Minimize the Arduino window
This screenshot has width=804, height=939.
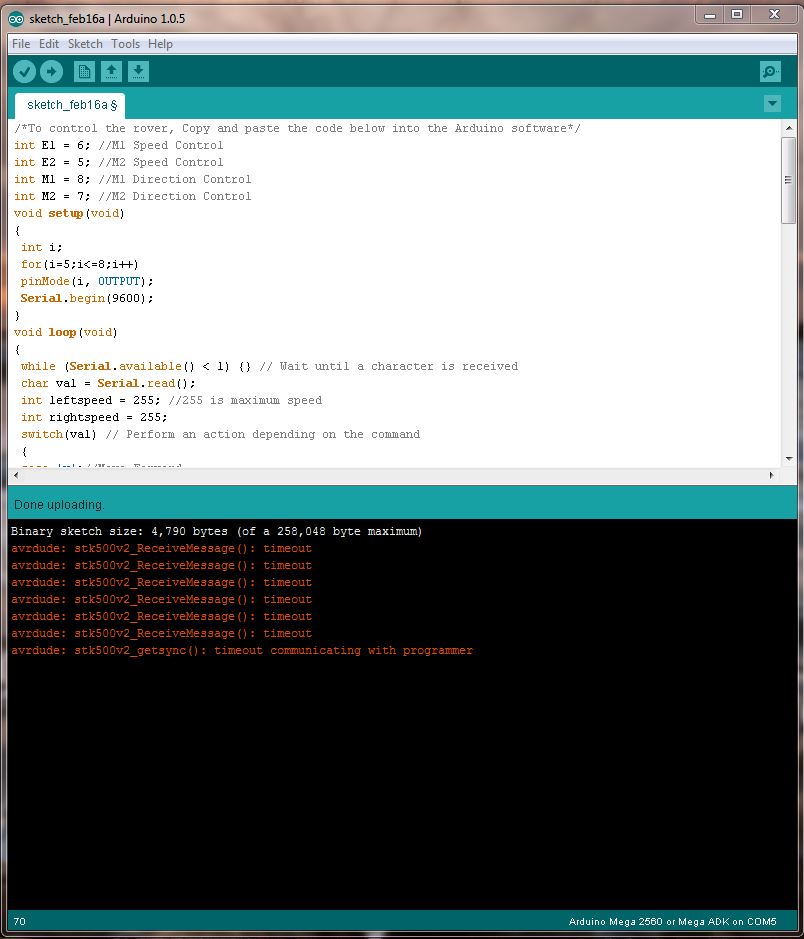pyautogui.click(x=710, y=15)
